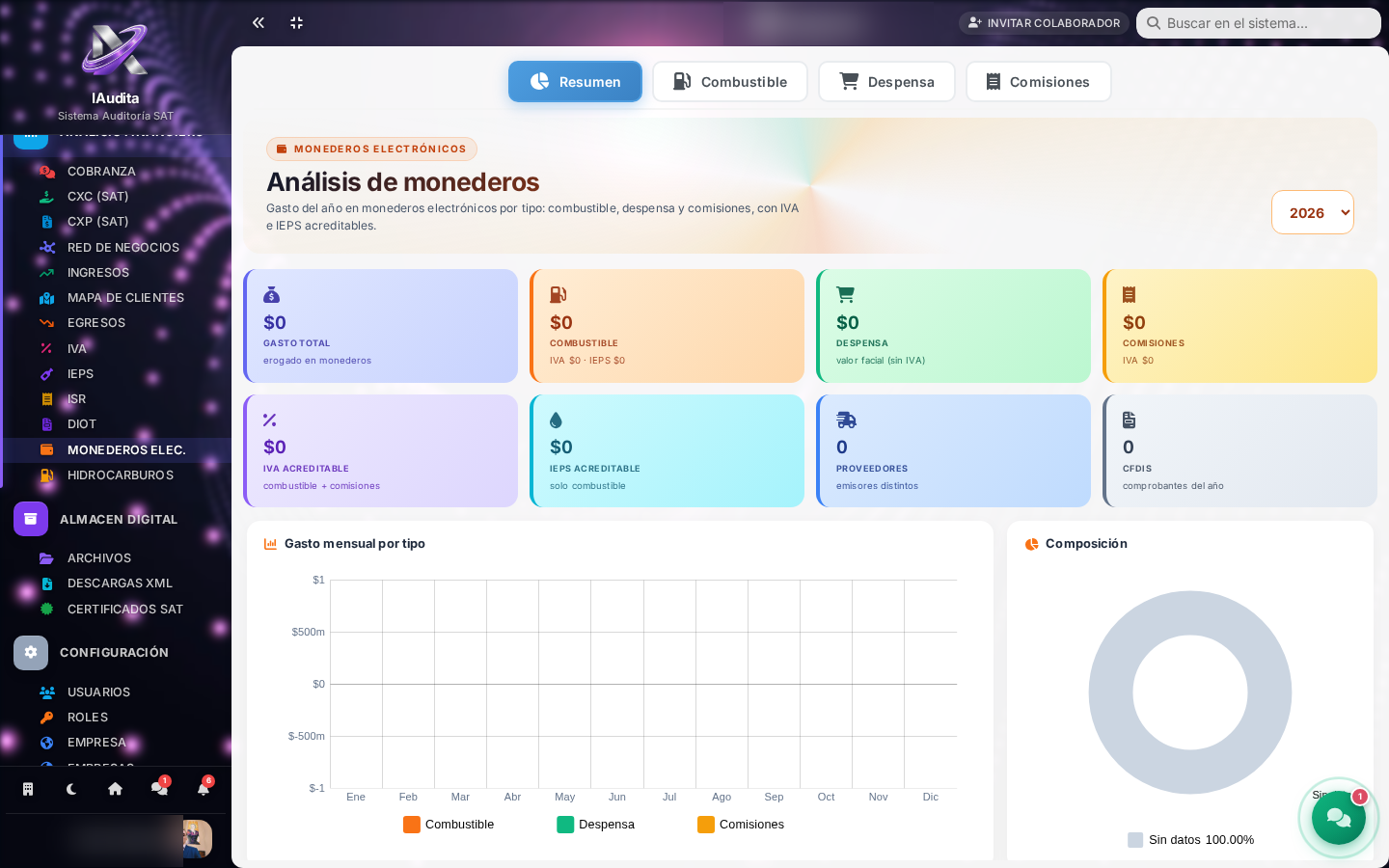Focus the Buscar en el sistema search field
1389x868 pixels.
tap(1259, 23)
